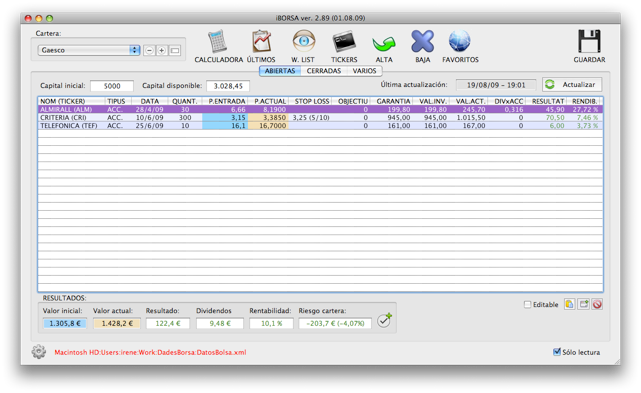
Task: Select the CRITERIA (CRI) row
Action: (320, 117)
